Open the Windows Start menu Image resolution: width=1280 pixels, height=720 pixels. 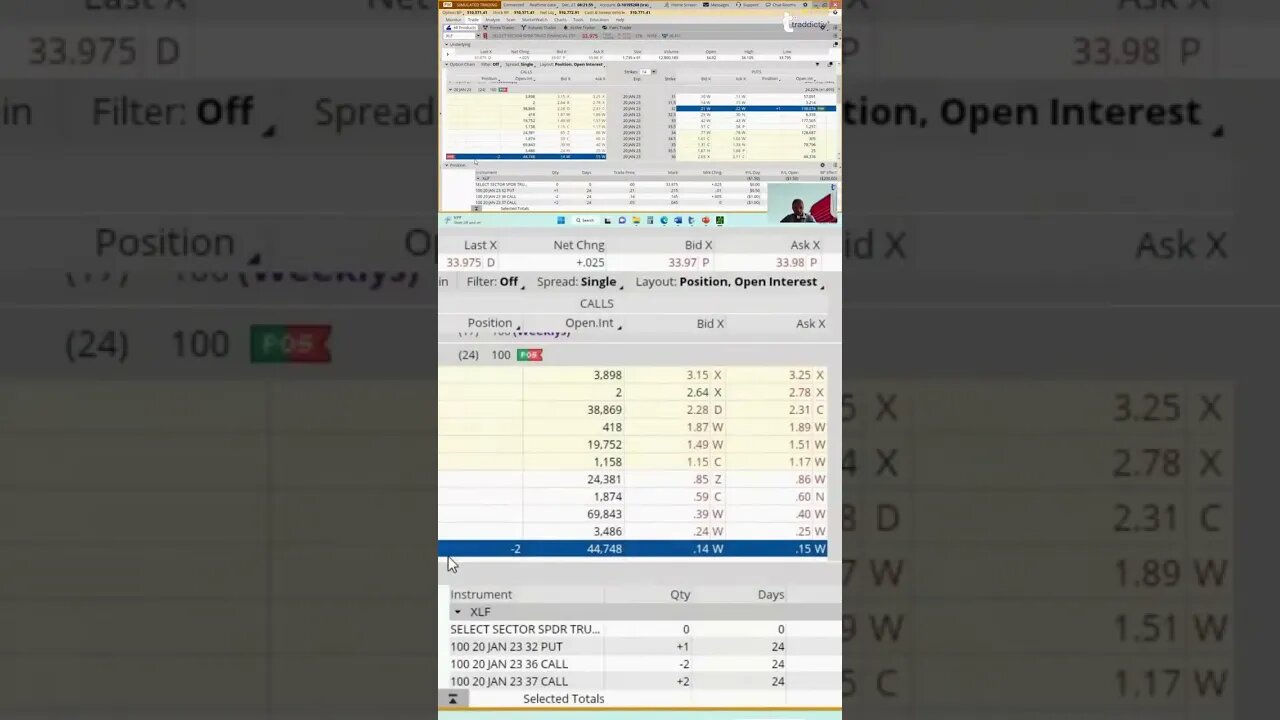click(x=561, y=220)
